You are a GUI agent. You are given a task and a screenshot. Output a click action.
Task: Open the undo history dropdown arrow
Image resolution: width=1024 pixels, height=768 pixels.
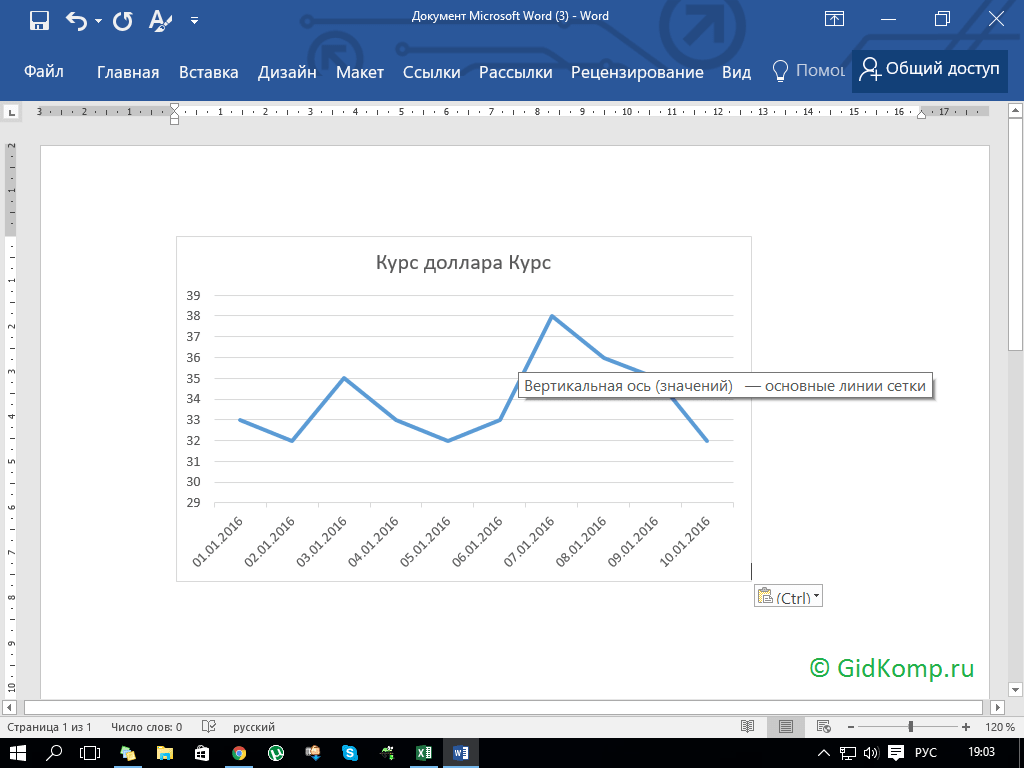click(98, 20)
